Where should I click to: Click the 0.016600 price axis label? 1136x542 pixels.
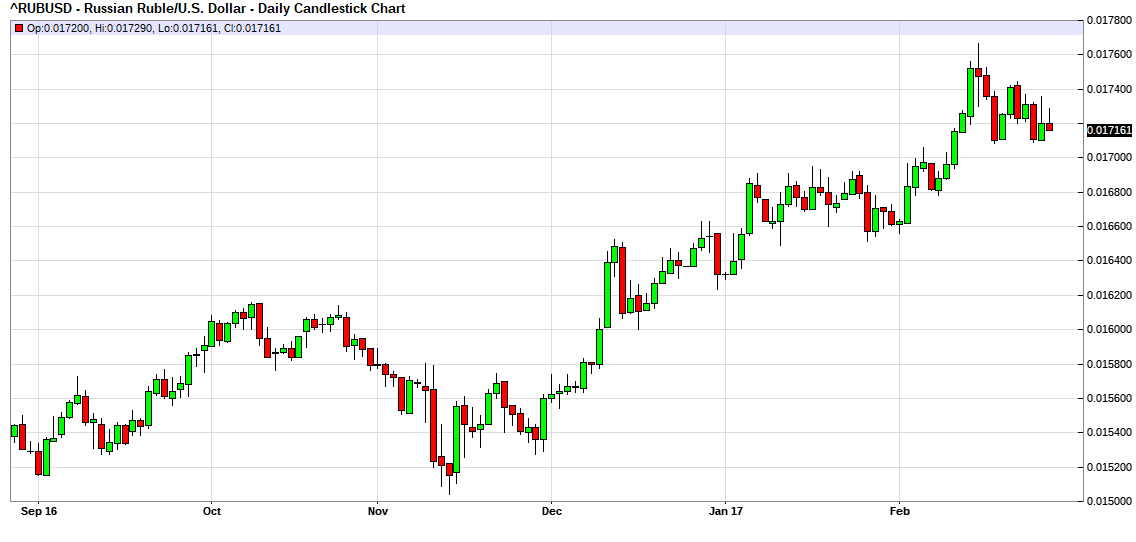pyautogui.click(x=1110, y=227)
